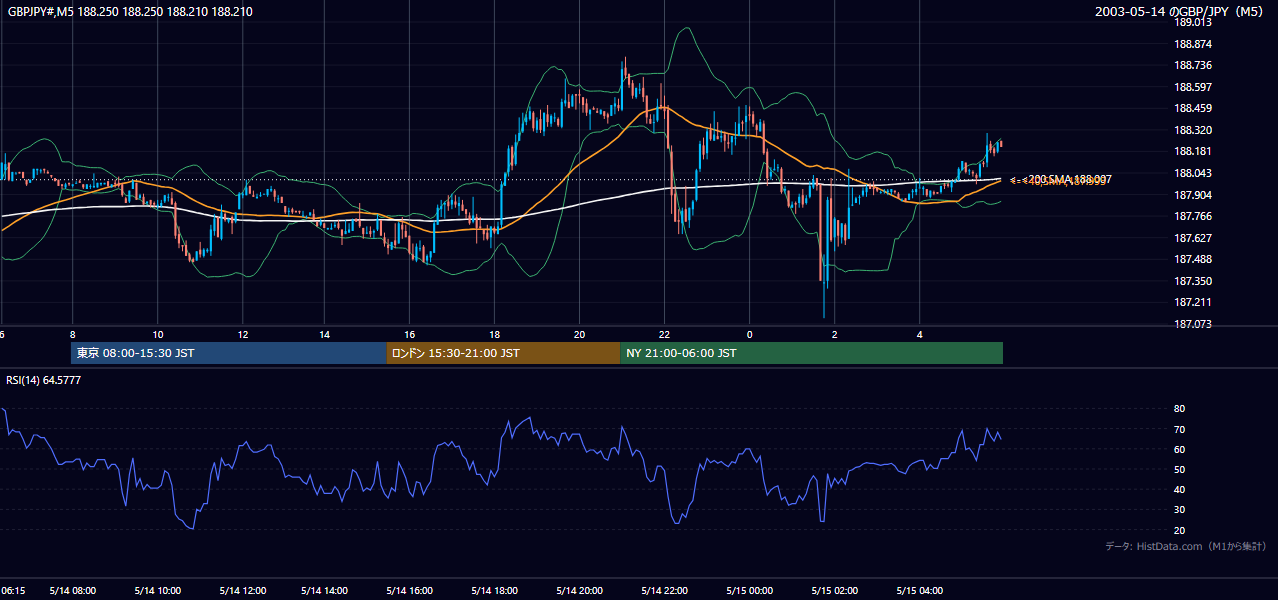1278x600 pixels.
Task: Click the 5/14 22:00 time label
Action: tap(665, 591)
